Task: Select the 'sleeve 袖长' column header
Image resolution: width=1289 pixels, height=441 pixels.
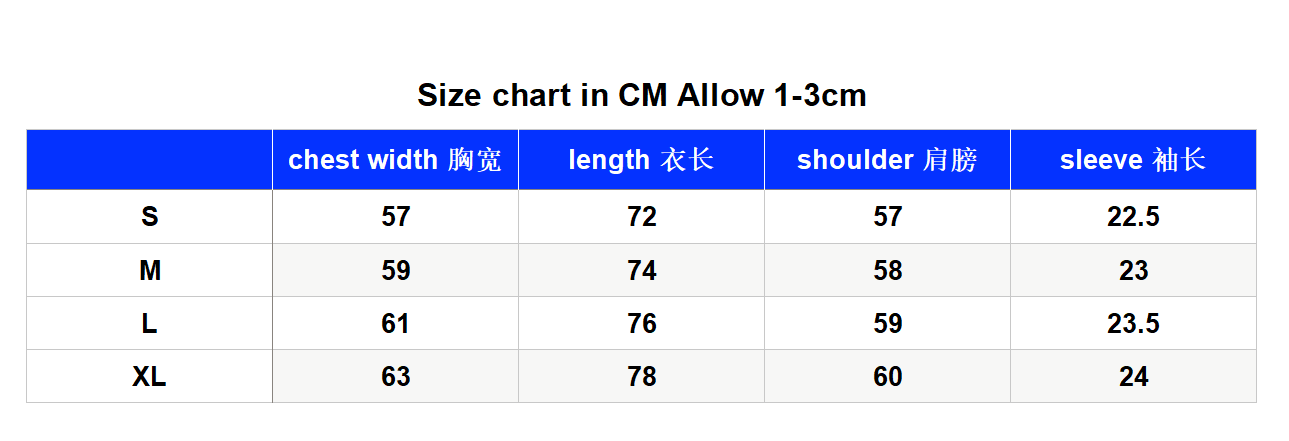Action: 1133,160
